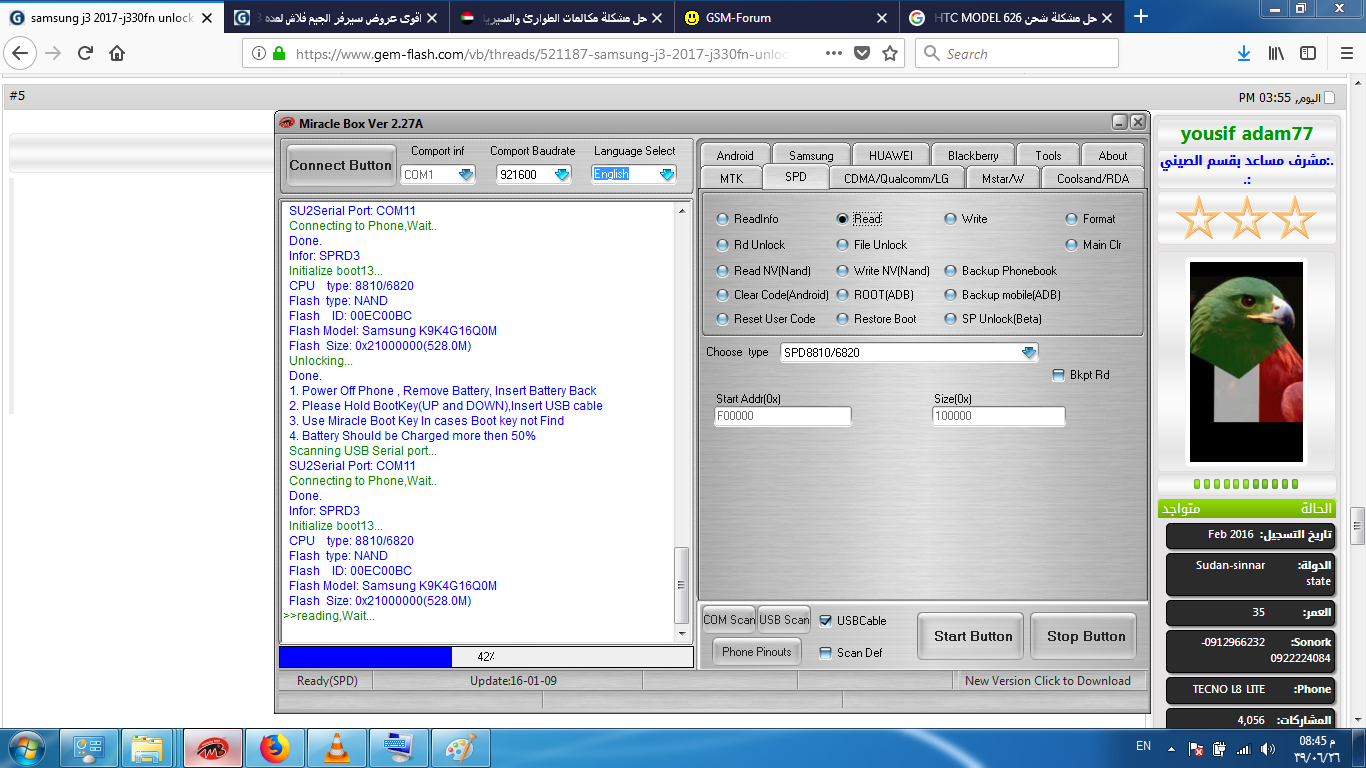Screen dimensions: 1366x768
Task: Toggle the Firefox sidebar icon
Action: [x=1308, y=54]
